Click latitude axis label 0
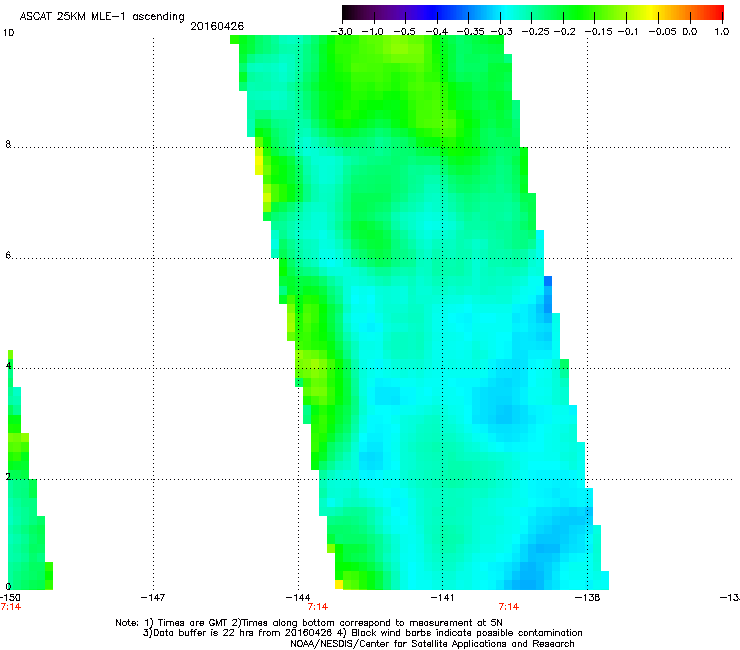The width and height of the screenshot is (740, 650). 8,587
